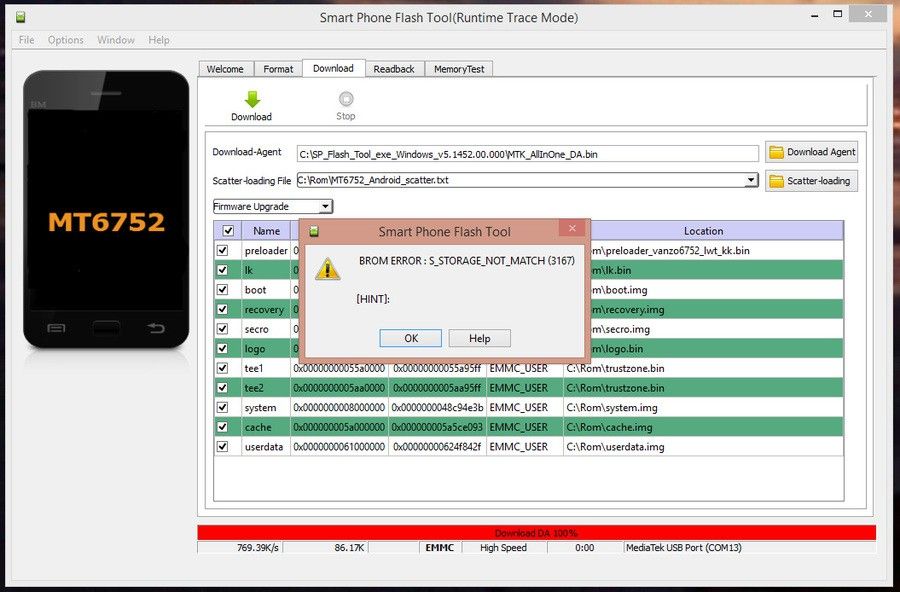The image size is (900, 592).
Task: Uncheck the tee2 partition checkbox
Action: pyautogui.click(x=222, y=388)
